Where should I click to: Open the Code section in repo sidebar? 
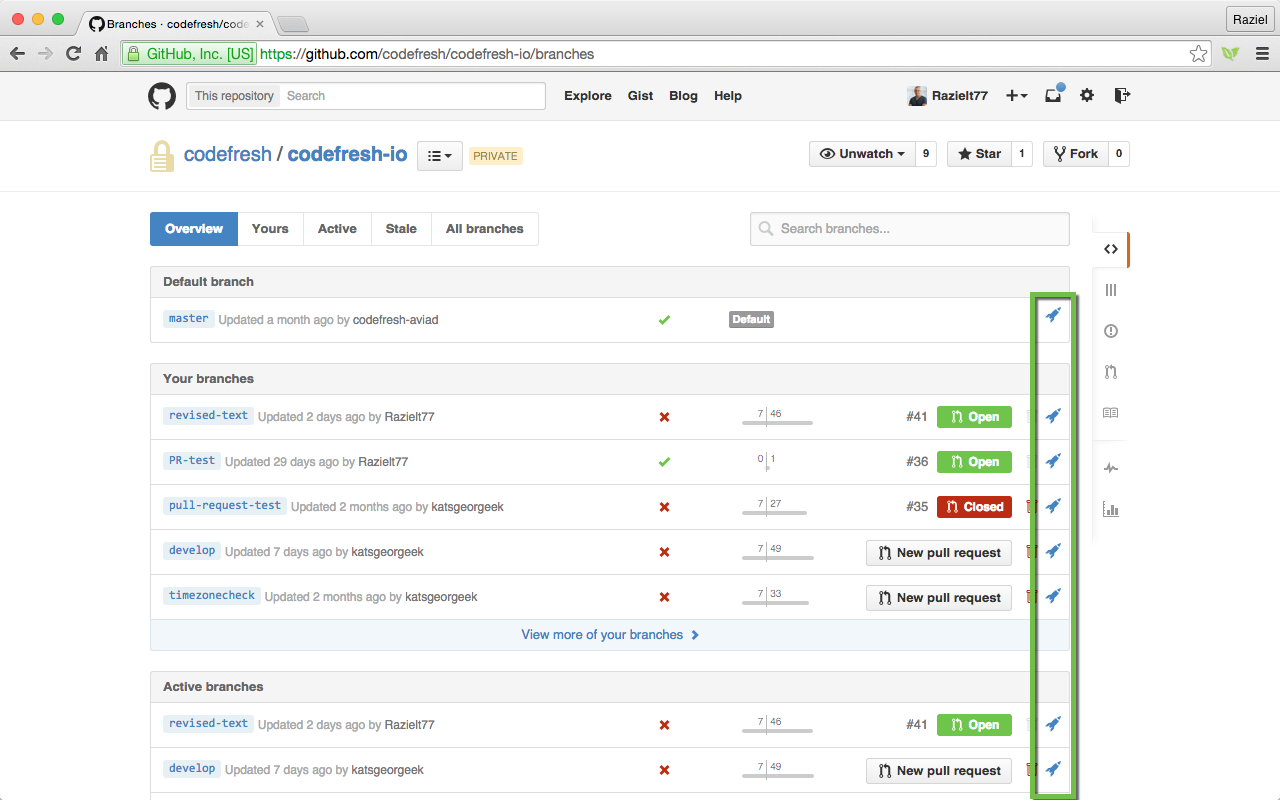click(x=1111, y=249)
